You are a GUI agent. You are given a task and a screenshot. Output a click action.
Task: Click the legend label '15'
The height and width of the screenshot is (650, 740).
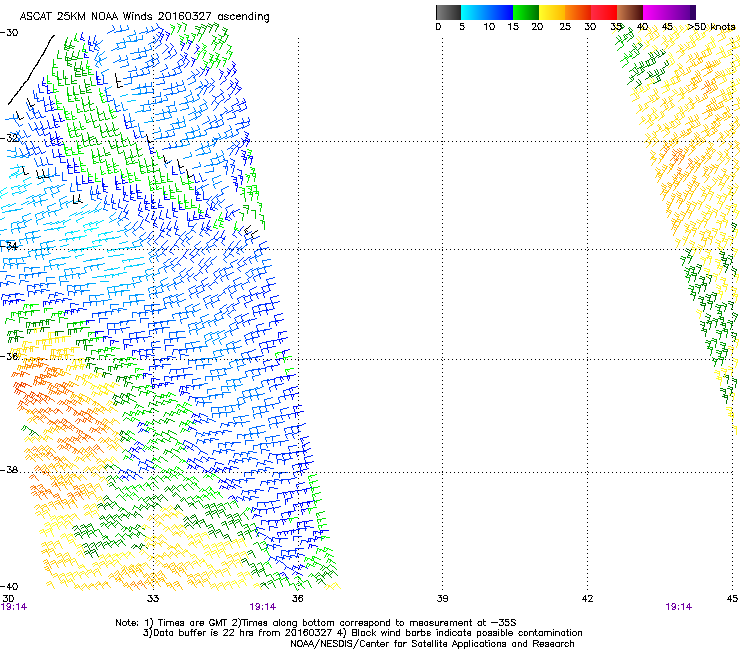tap(513, 27)
